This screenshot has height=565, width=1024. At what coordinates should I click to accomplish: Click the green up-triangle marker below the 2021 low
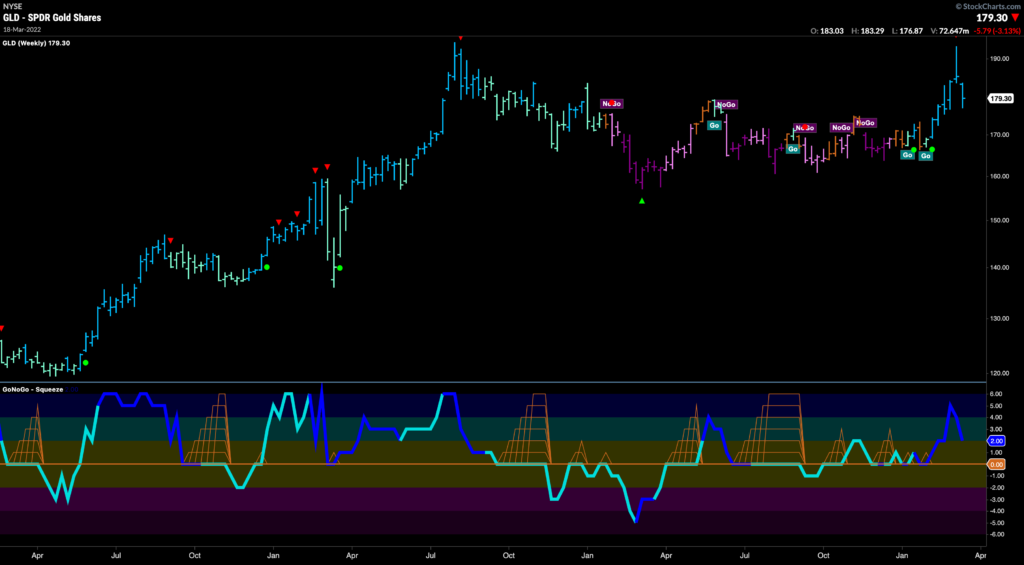(x=642, y=201)
